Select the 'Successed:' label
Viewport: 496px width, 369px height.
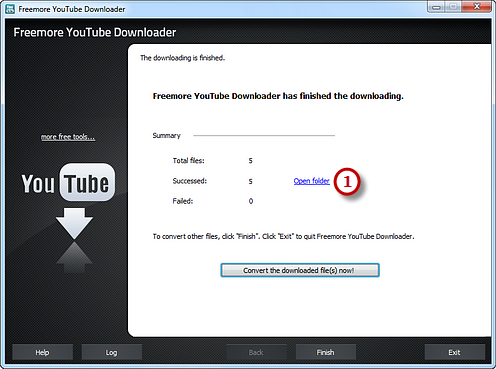pyautogui.click(x=190, y=181)
